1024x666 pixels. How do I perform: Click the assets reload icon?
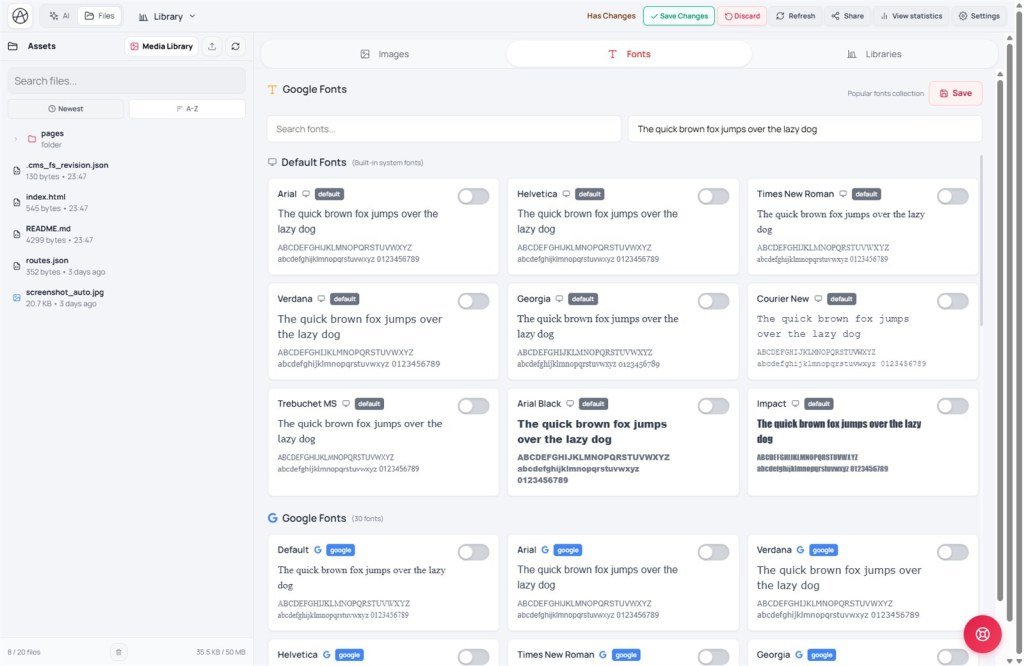(236, 46)
